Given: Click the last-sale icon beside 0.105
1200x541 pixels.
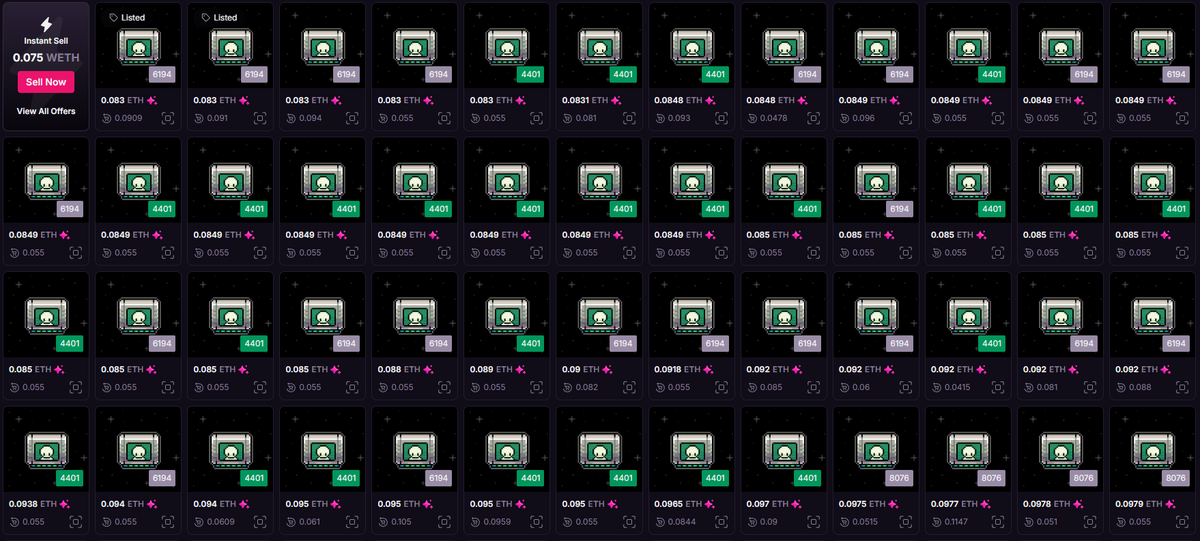Looking at the screenshot, I should [383, 521].
